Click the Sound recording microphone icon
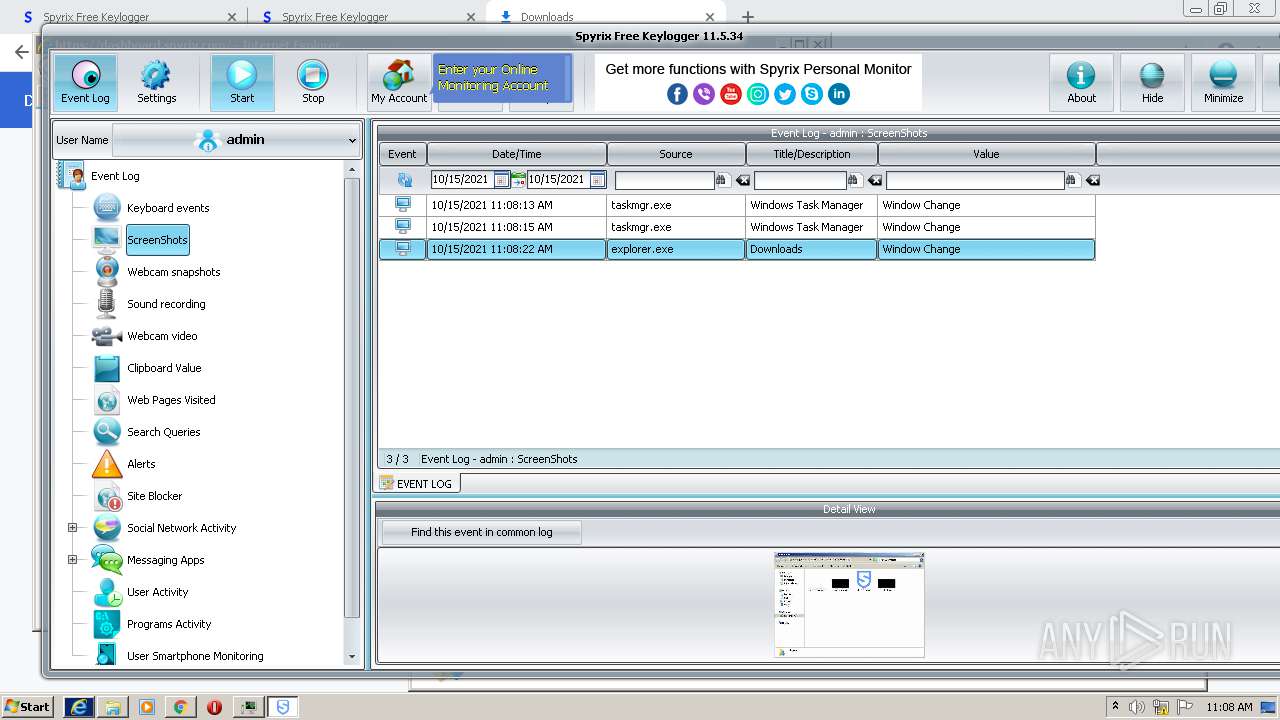This screenshot has width=1280, height=720. coord(107,304)
